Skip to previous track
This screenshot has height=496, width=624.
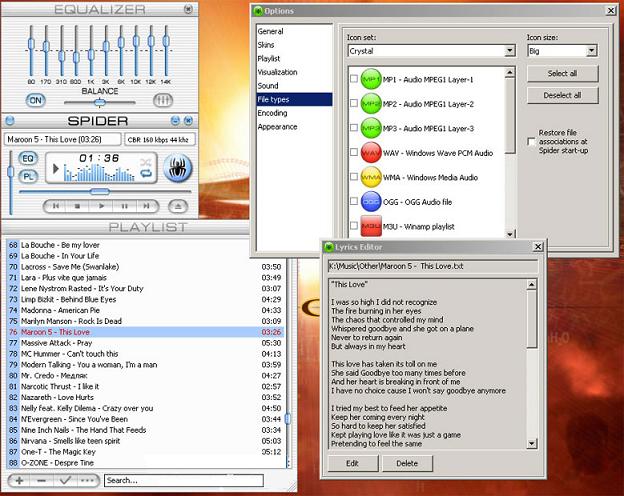[x=56, y=206]
